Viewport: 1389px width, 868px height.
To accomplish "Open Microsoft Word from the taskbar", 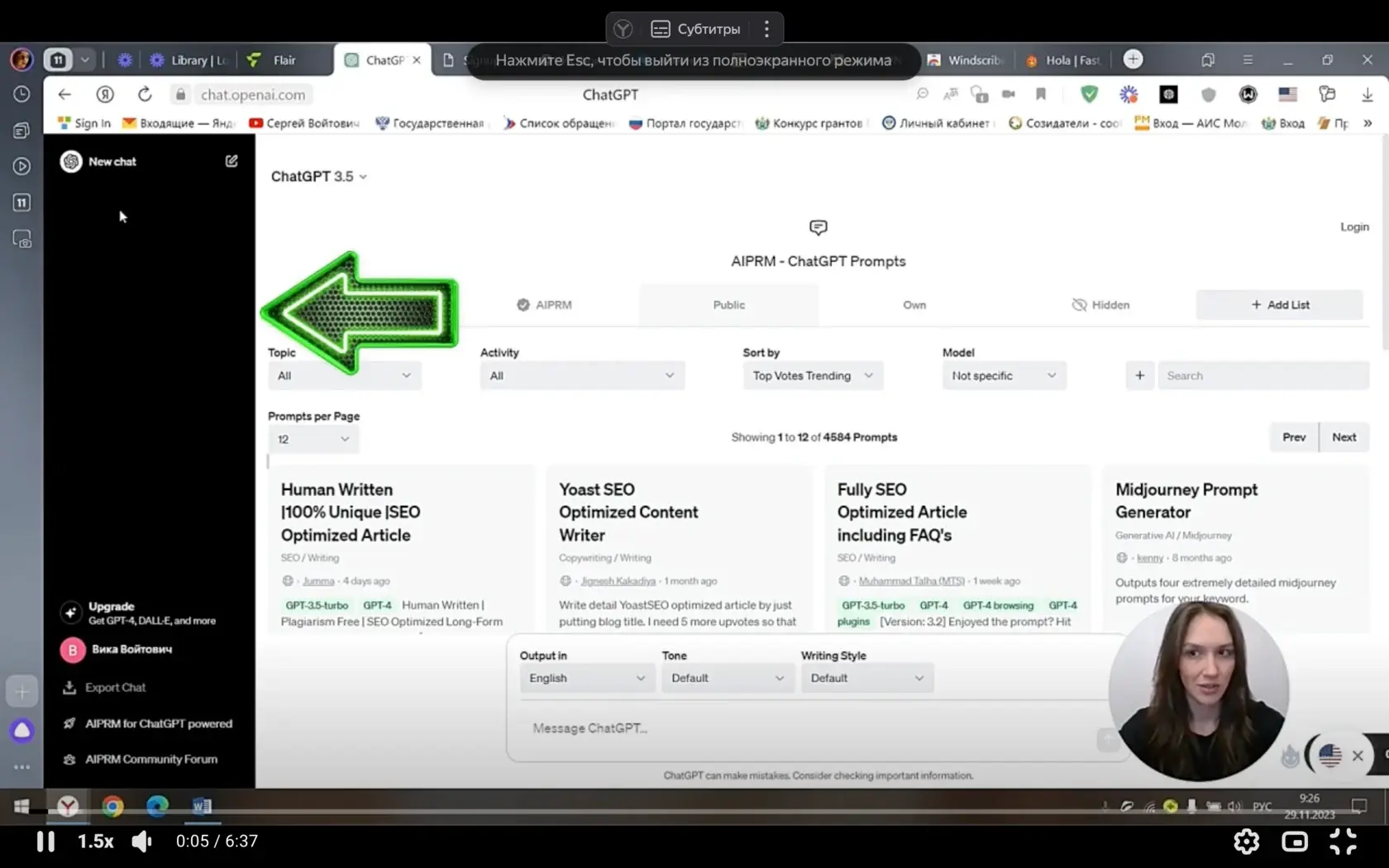I will point(202,806).
